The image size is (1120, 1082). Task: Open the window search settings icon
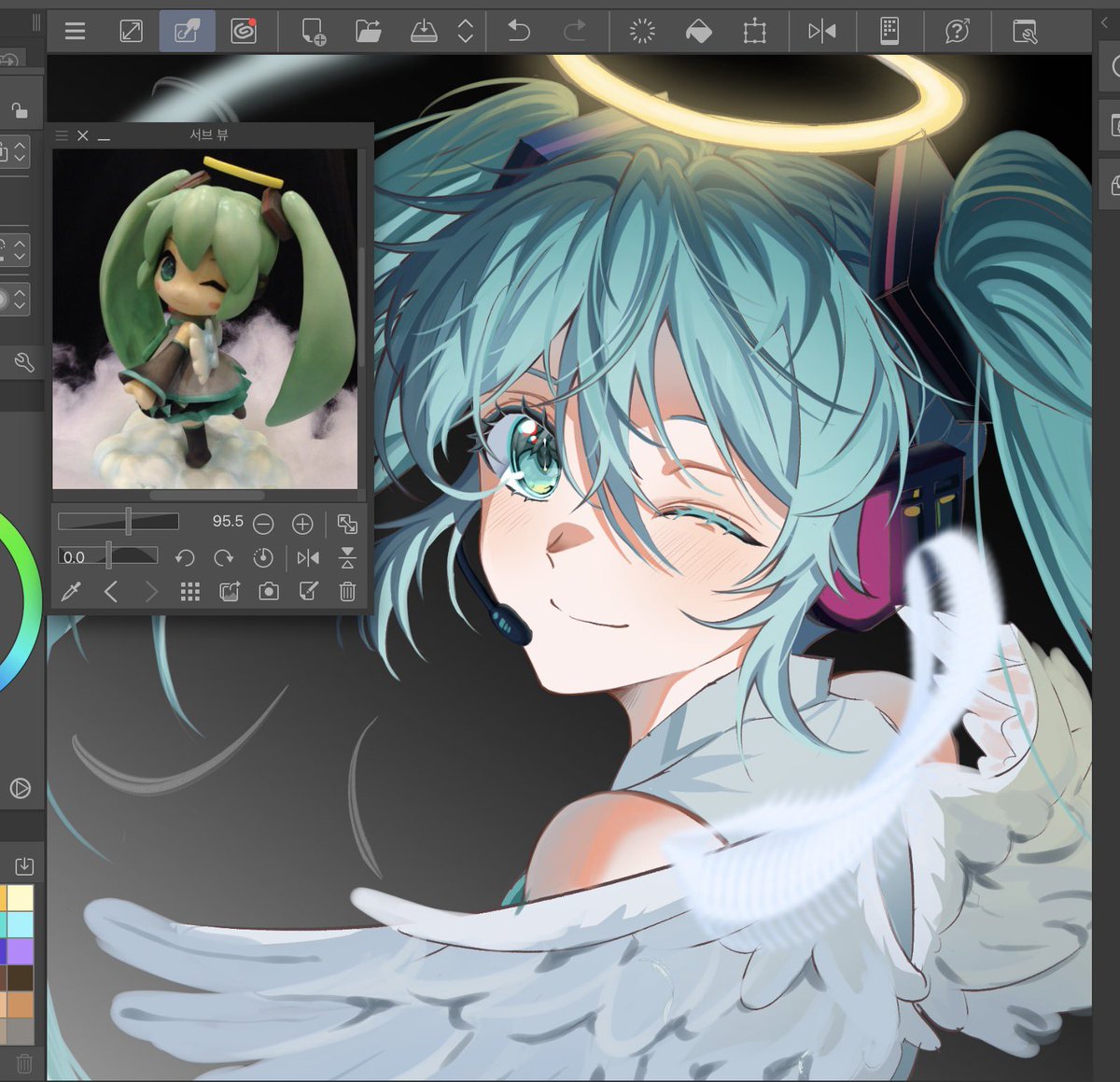pos(1025,32)
